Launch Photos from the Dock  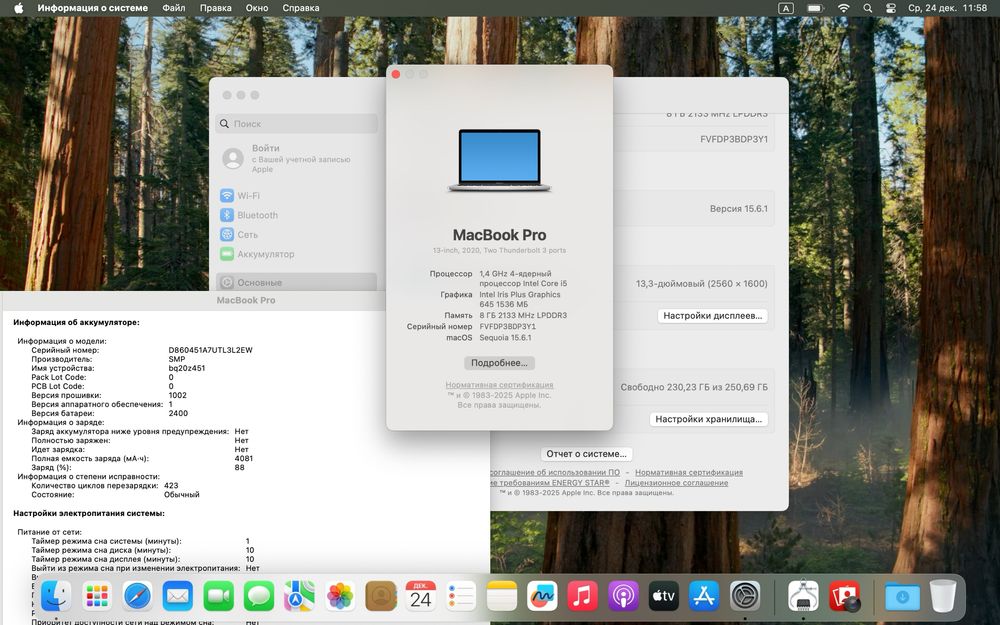340,596
